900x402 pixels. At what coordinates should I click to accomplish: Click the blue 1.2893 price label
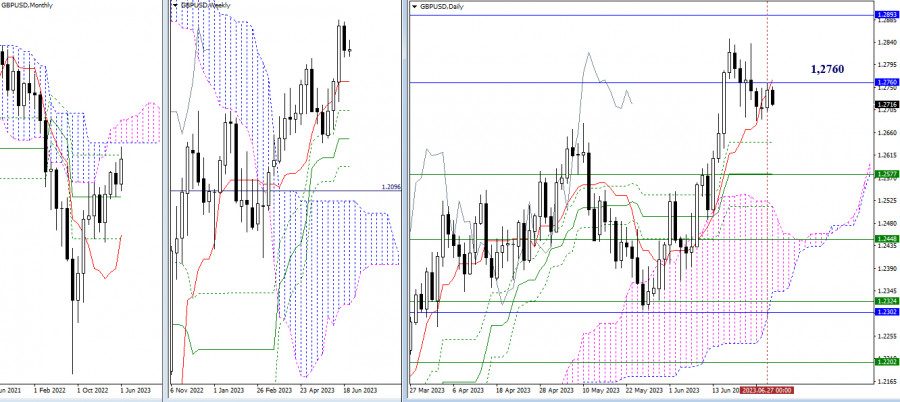tap(887, 14)
